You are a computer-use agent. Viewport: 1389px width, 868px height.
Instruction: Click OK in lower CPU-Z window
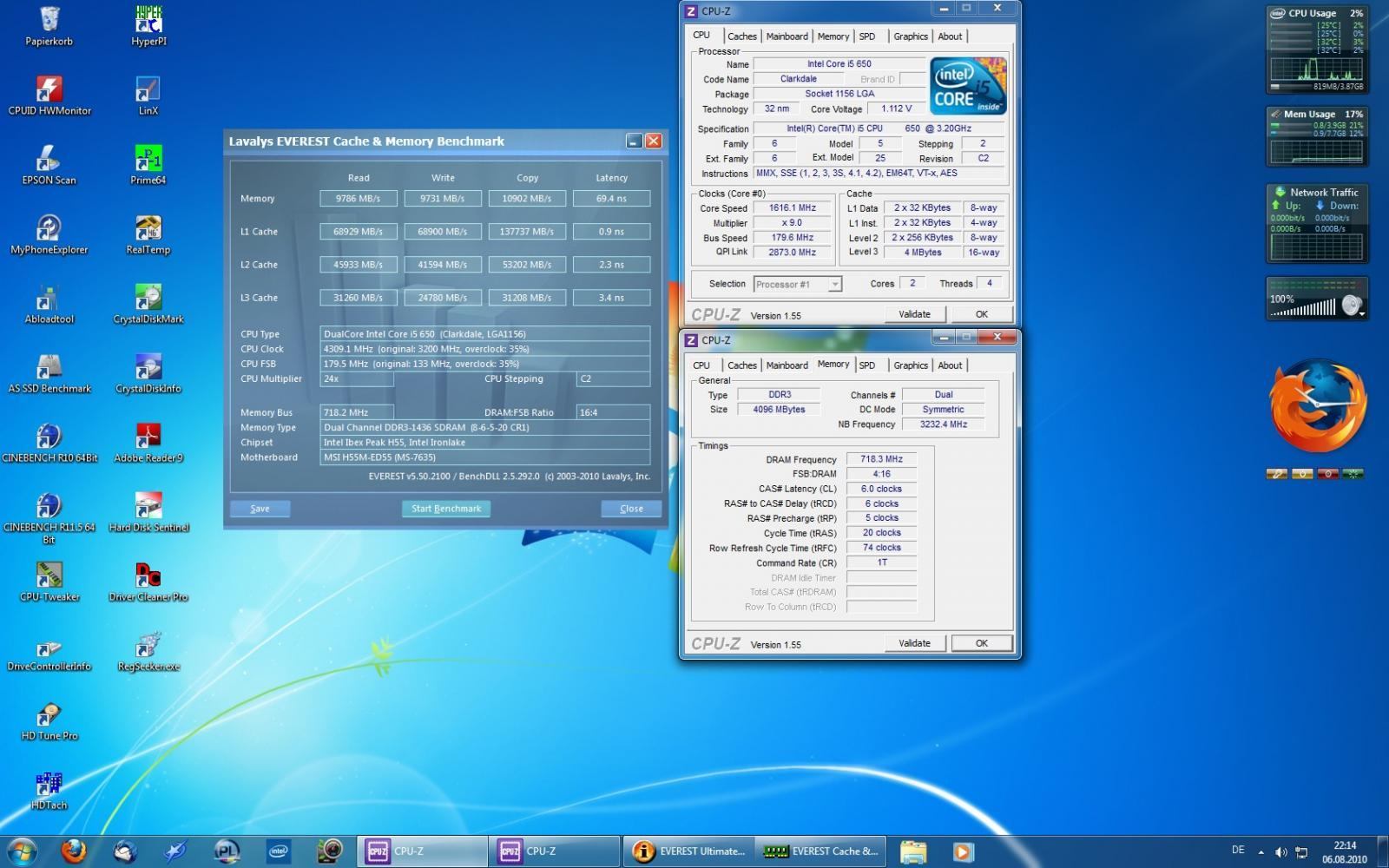tap(981, 643)
